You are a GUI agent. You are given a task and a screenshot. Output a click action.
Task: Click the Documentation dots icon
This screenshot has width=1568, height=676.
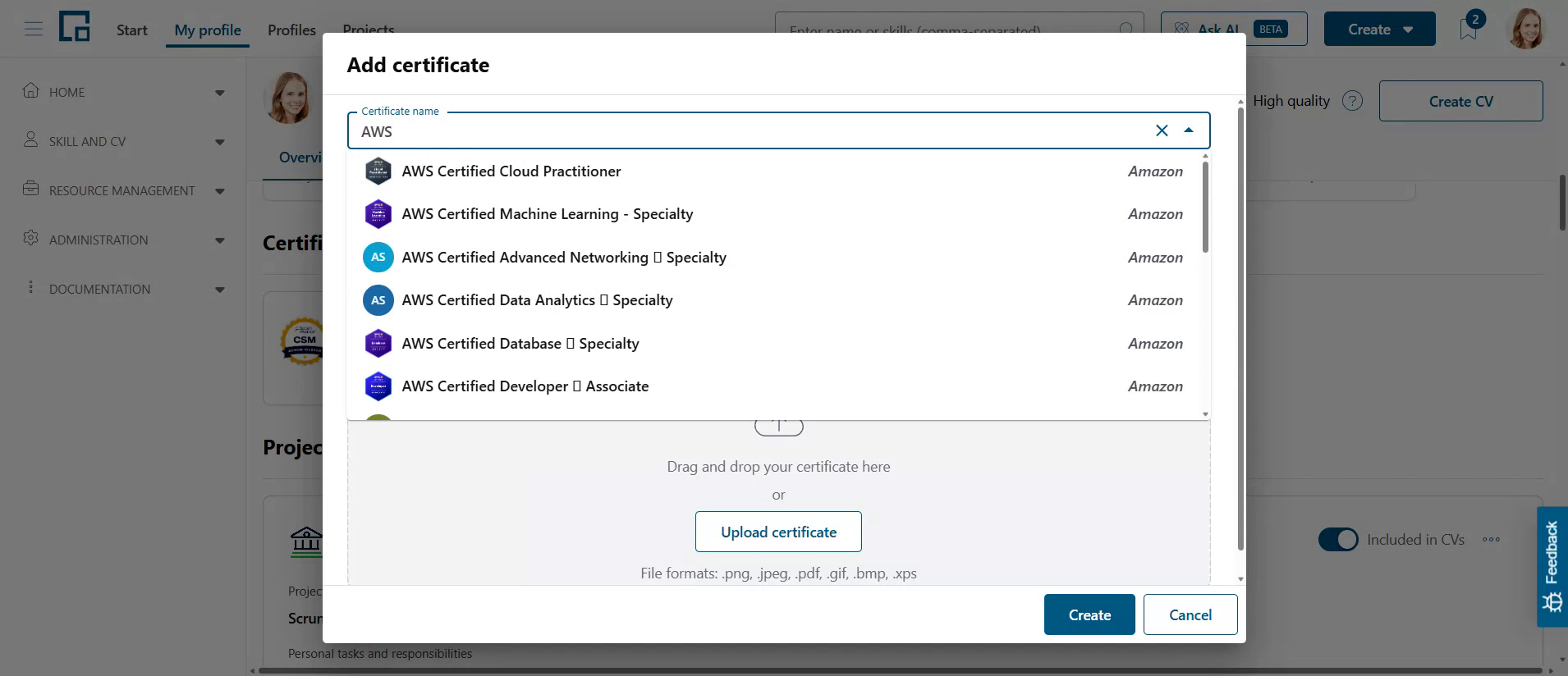point(31,287)
